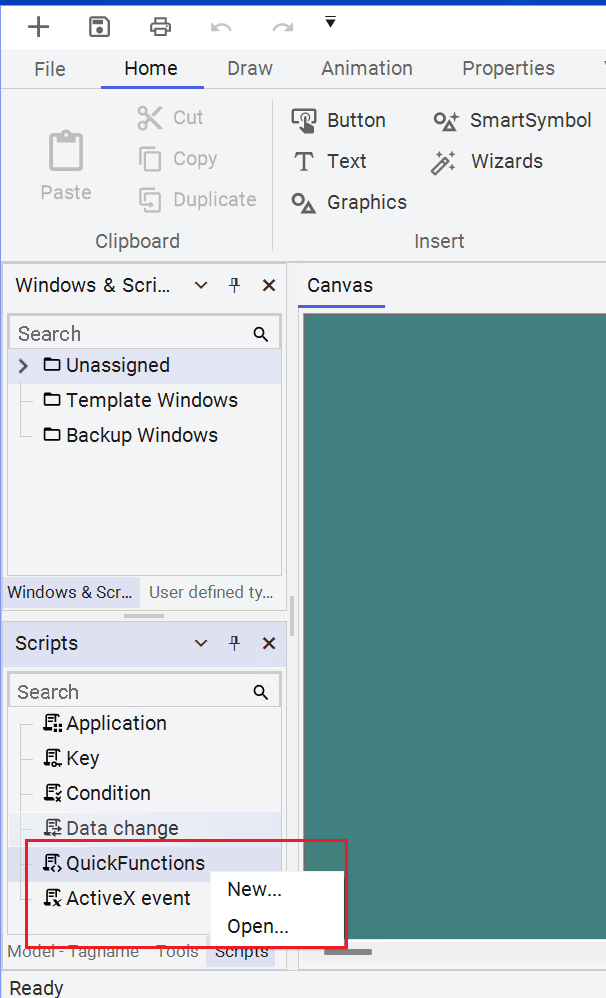Insert a Button element

point(339,120)
